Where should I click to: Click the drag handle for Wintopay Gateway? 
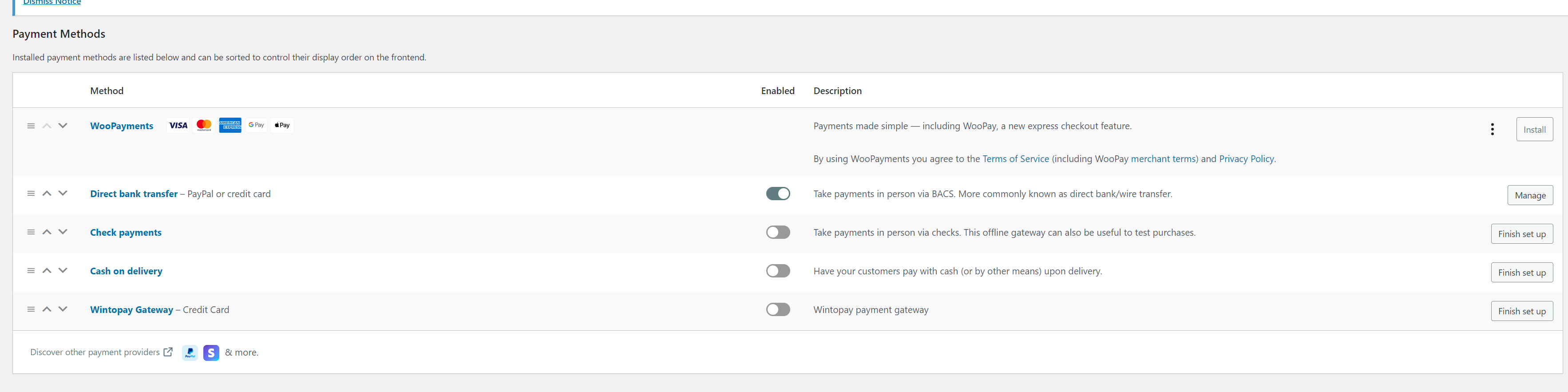(31, 309)
